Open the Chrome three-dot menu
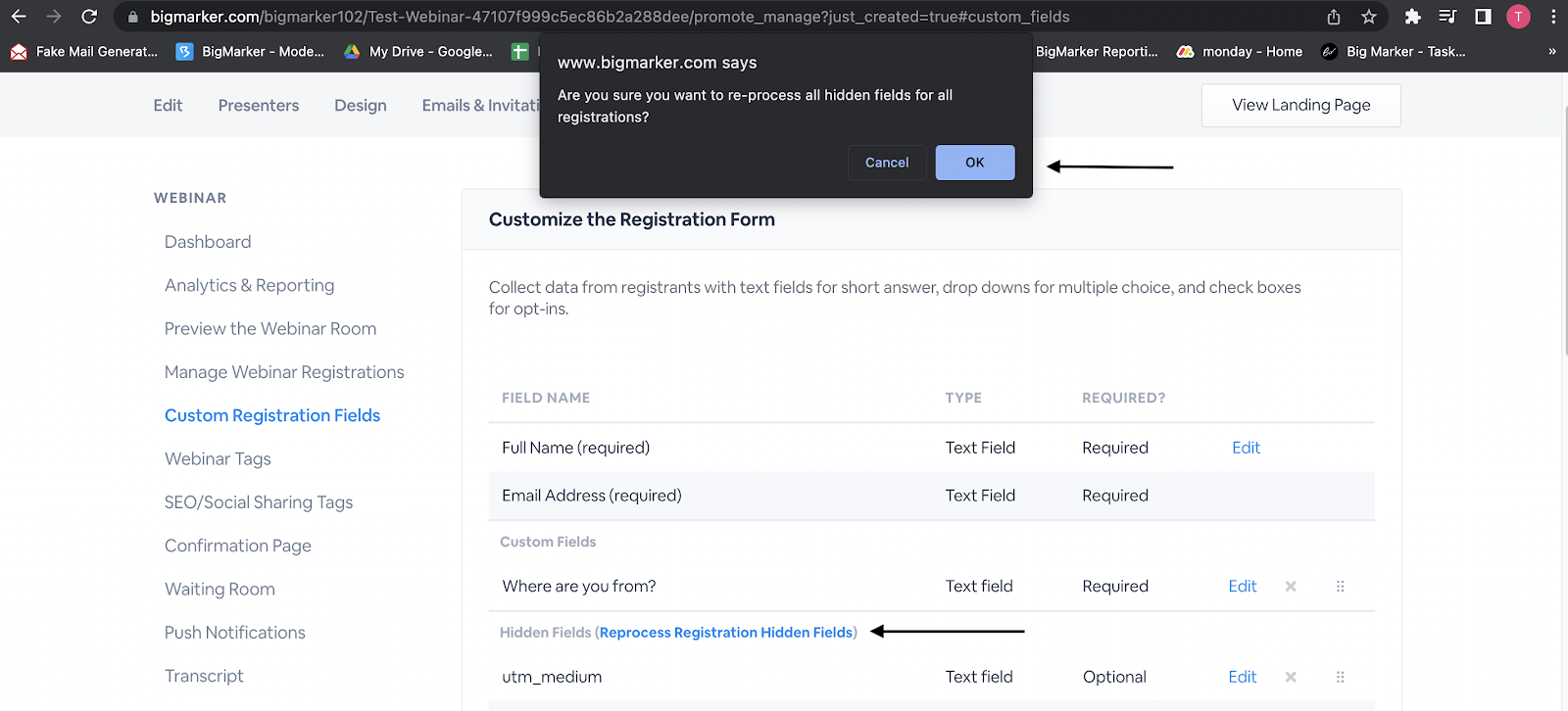The image size is (1568, 711). (x=1553, y=17)
